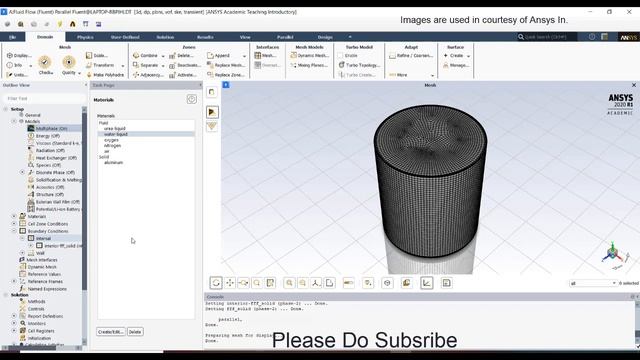The width and height of the screenshot is (640, 360).
Task: Expand the Discrete Phase node
Action: coord(22,172)
